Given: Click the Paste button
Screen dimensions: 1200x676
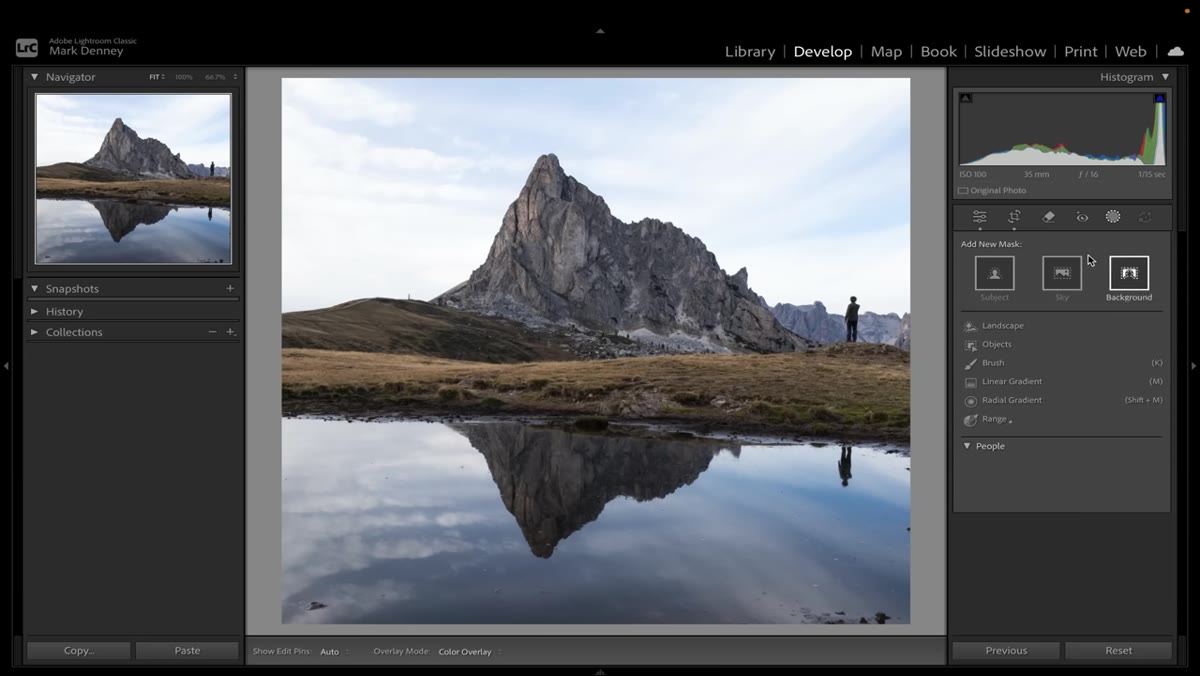Looking at the screenshot, I should [x=188, y=650].
